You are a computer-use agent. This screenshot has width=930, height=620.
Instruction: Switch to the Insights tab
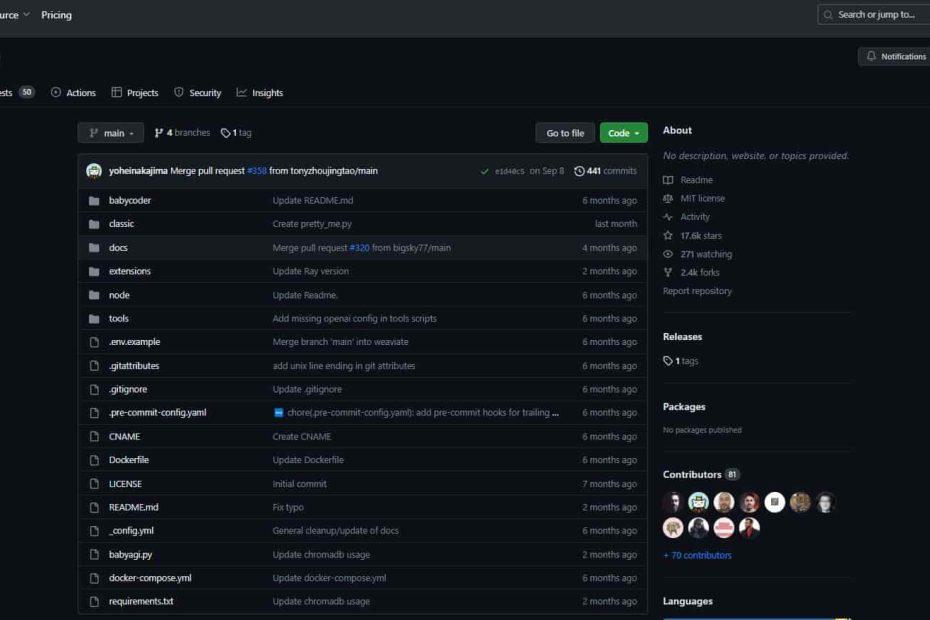(260, 93)
